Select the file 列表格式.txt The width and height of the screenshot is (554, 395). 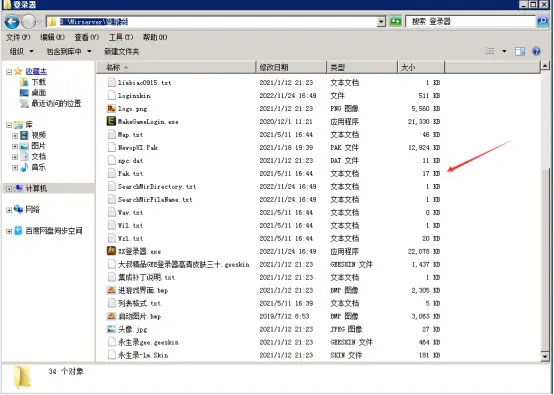pos(139,303)
